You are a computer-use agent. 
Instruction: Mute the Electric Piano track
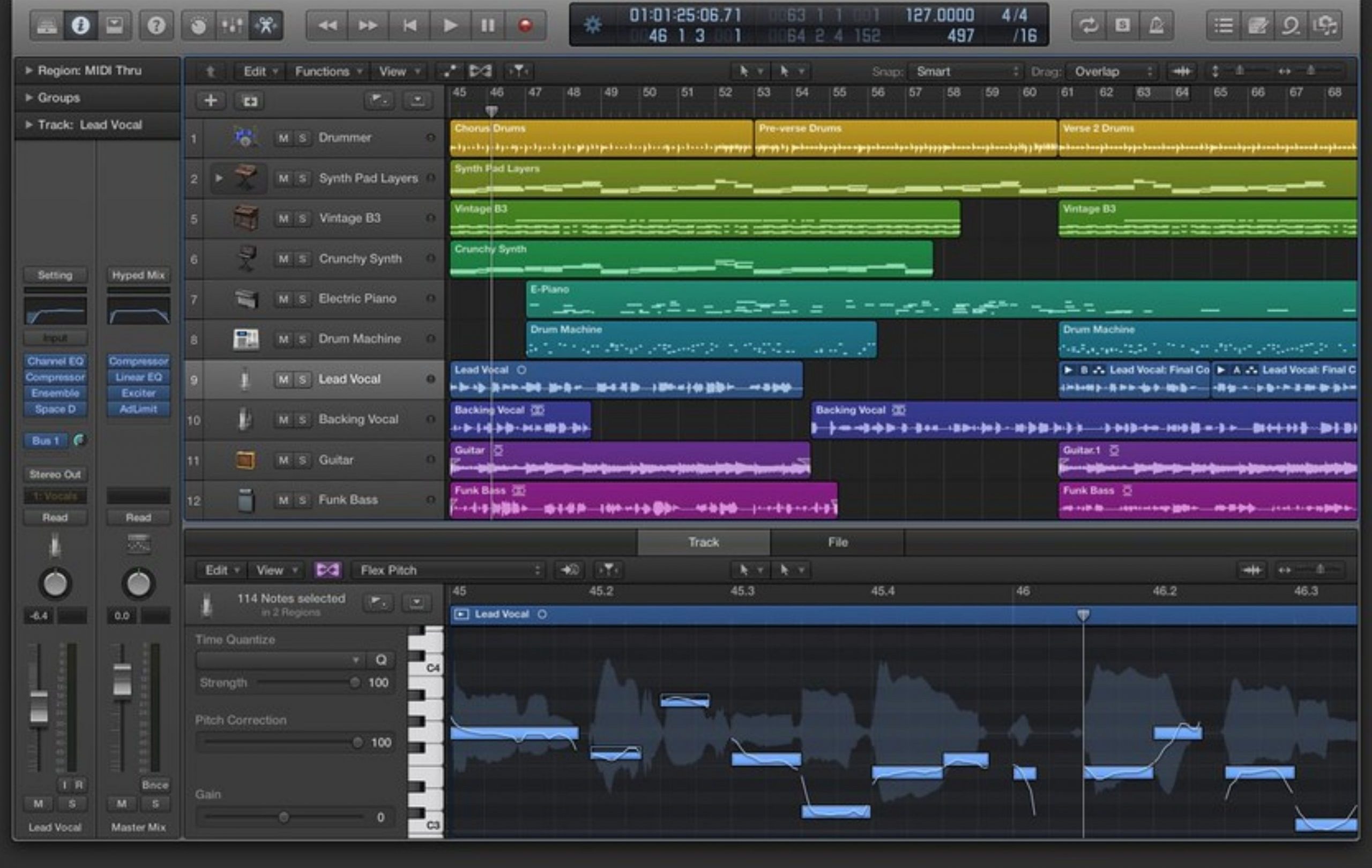[x=283, y=298]
